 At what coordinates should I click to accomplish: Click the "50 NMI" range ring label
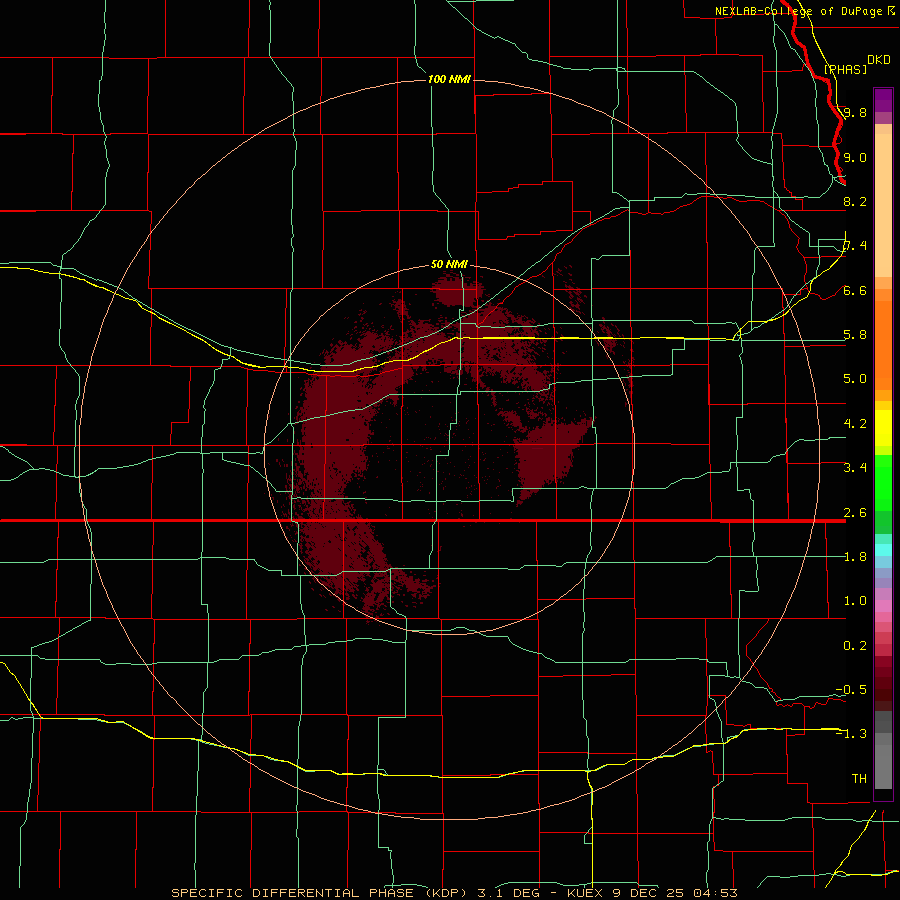pos(449,264)
